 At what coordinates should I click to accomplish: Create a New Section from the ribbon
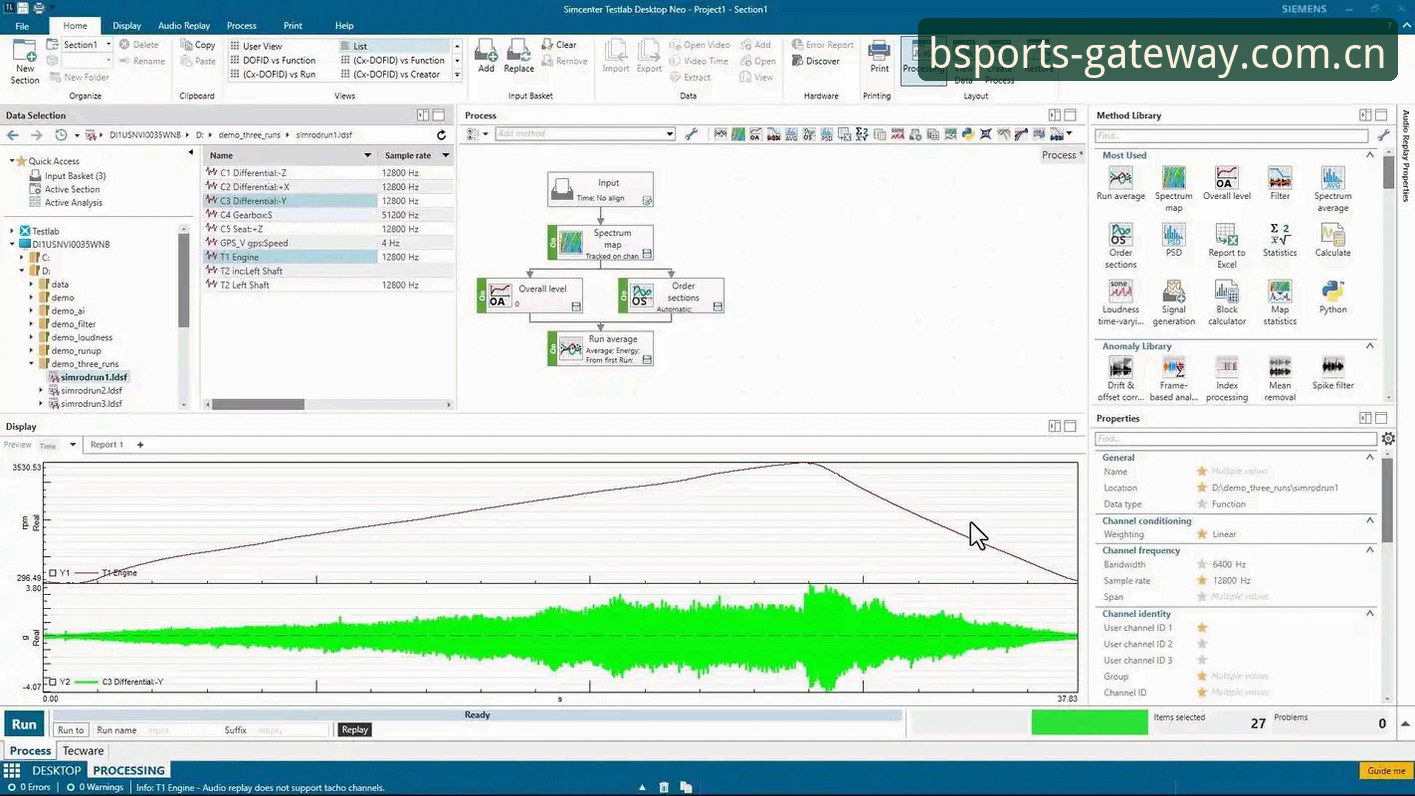click(25, 62)
